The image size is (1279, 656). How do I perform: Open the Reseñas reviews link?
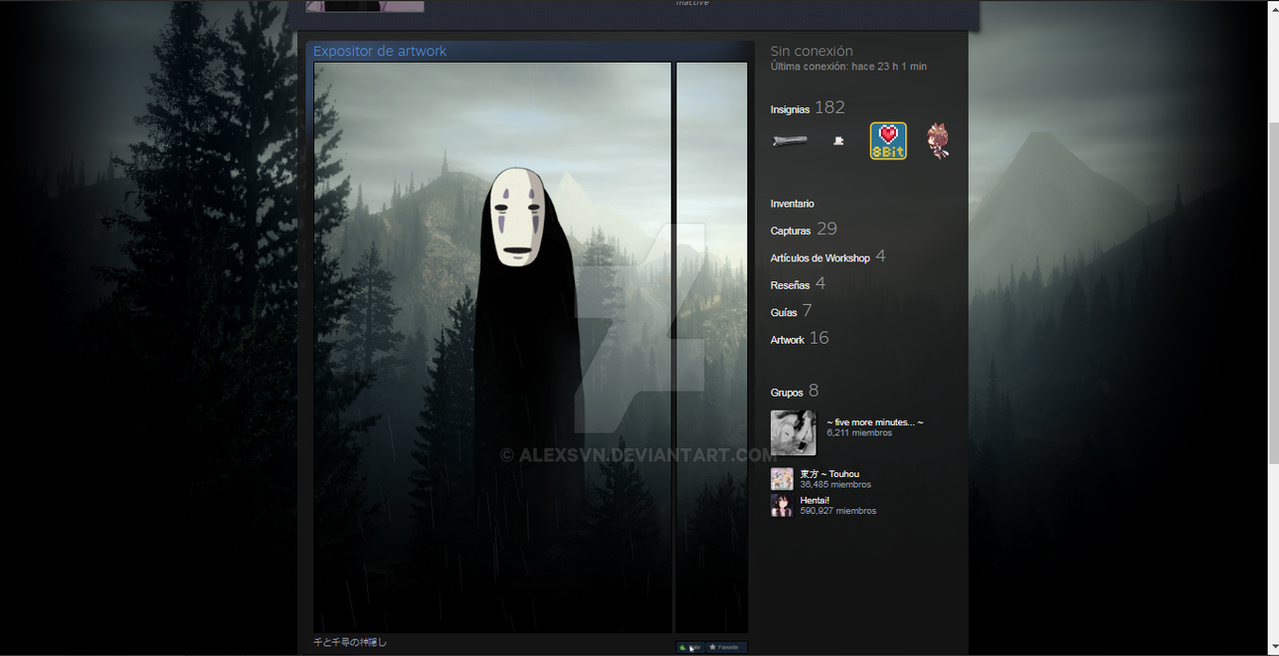tap(790, 285)
